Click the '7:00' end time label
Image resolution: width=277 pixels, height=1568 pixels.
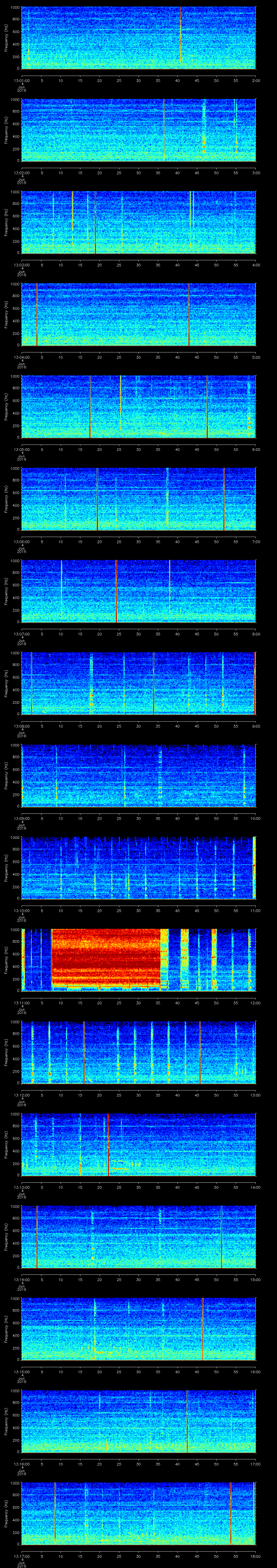(256, 542)
